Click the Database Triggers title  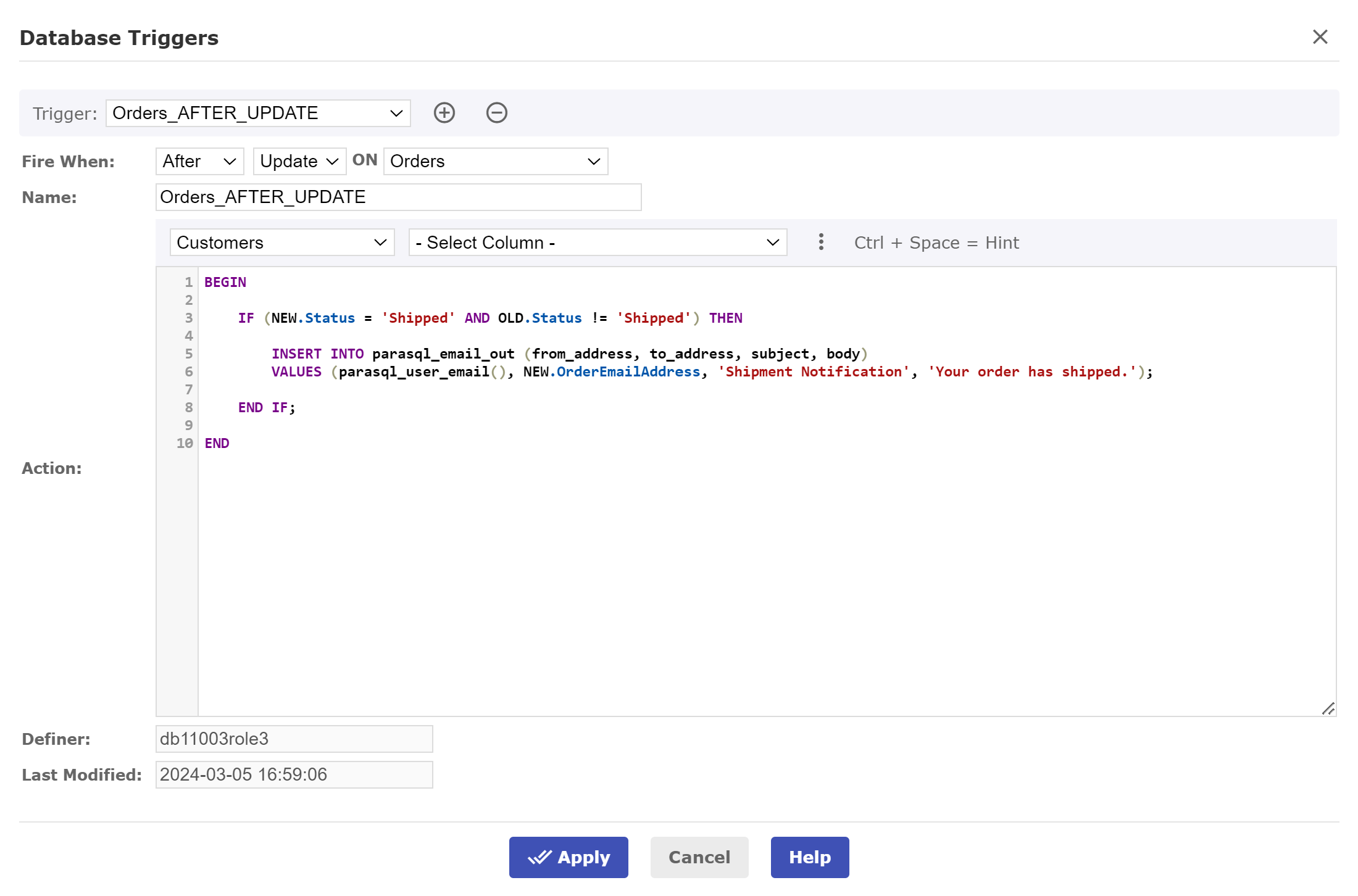click(x=119, y=38)
